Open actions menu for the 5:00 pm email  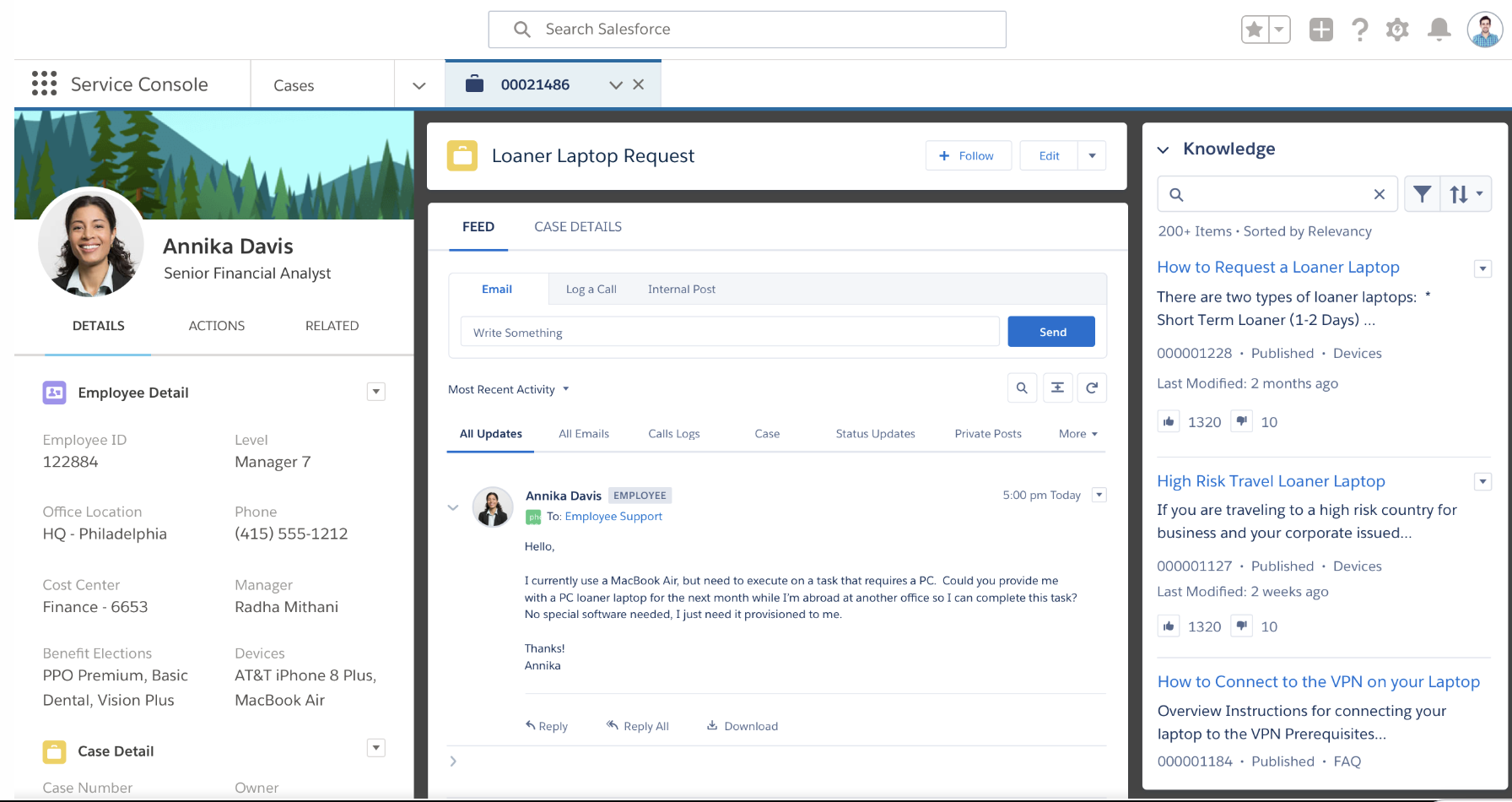coord(1099,495)
